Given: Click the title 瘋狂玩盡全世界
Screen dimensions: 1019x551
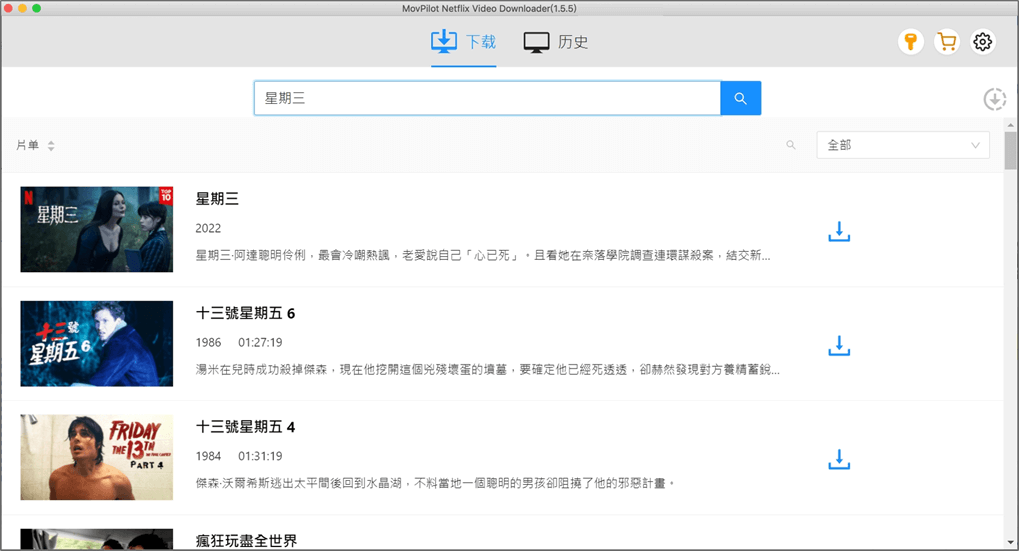Looking at the screenshot, I should coord(246,541).
